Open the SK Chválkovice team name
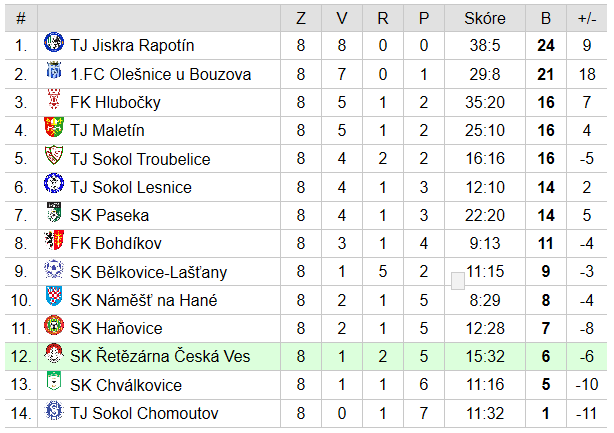Screen dimensions: 614x433 pos(126,385)
